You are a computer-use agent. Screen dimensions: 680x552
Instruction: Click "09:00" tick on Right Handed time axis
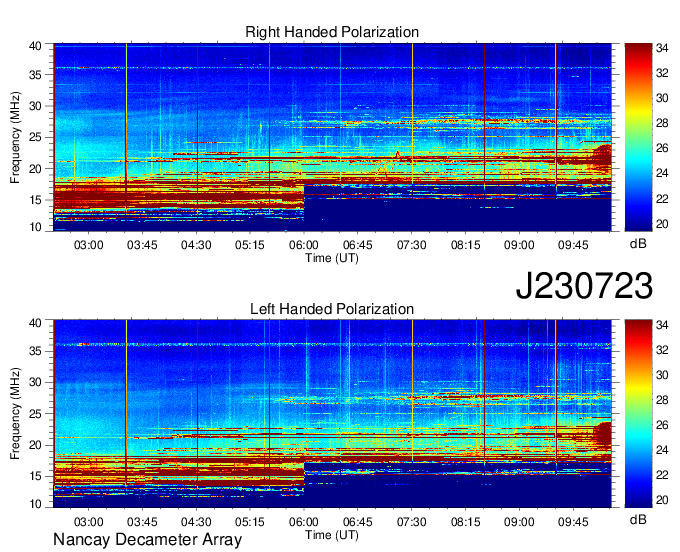click(519, 245)
